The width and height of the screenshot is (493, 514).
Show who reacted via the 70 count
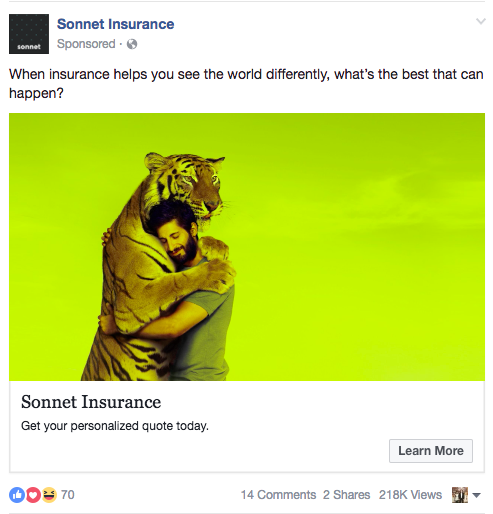[x=68, y=495]
